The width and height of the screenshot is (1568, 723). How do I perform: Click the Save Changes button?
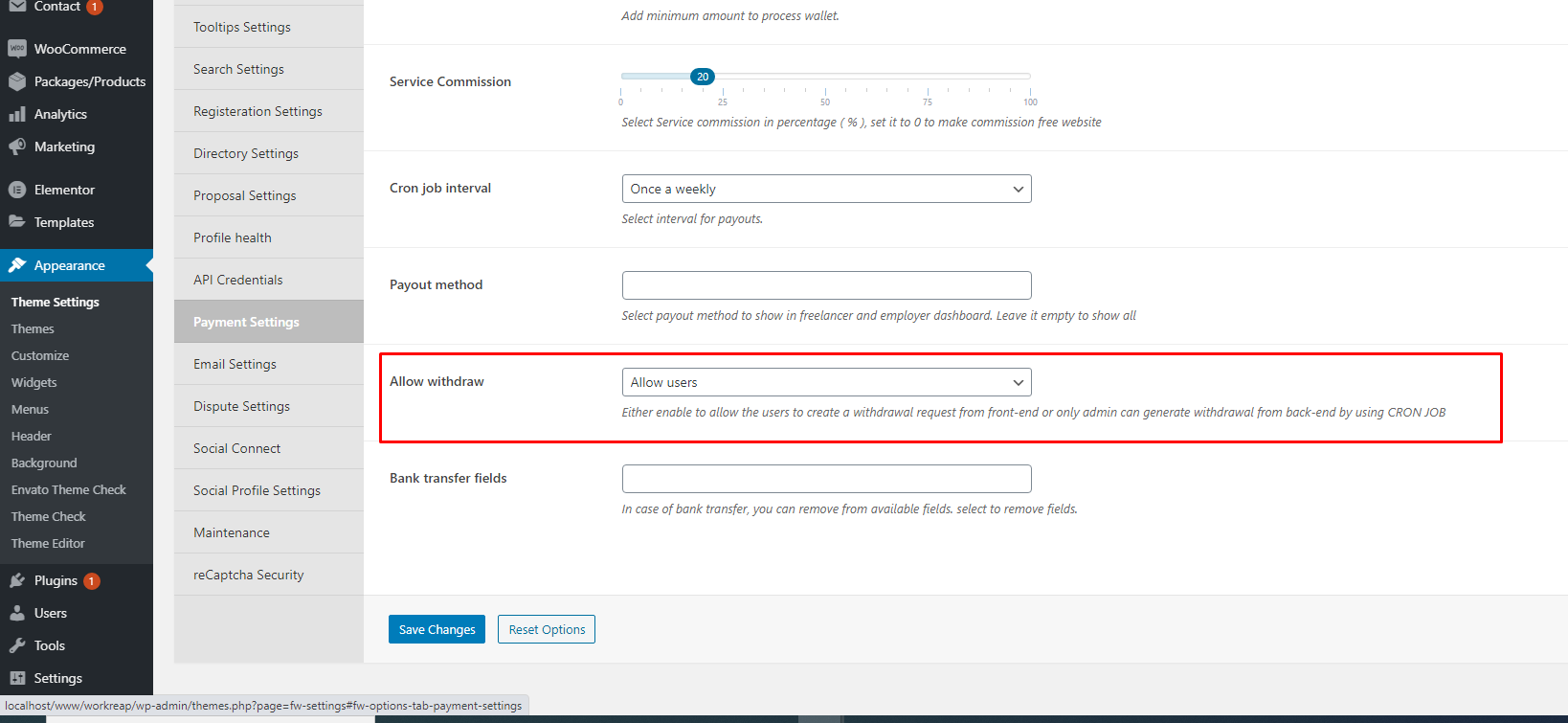tap(437, 629)
